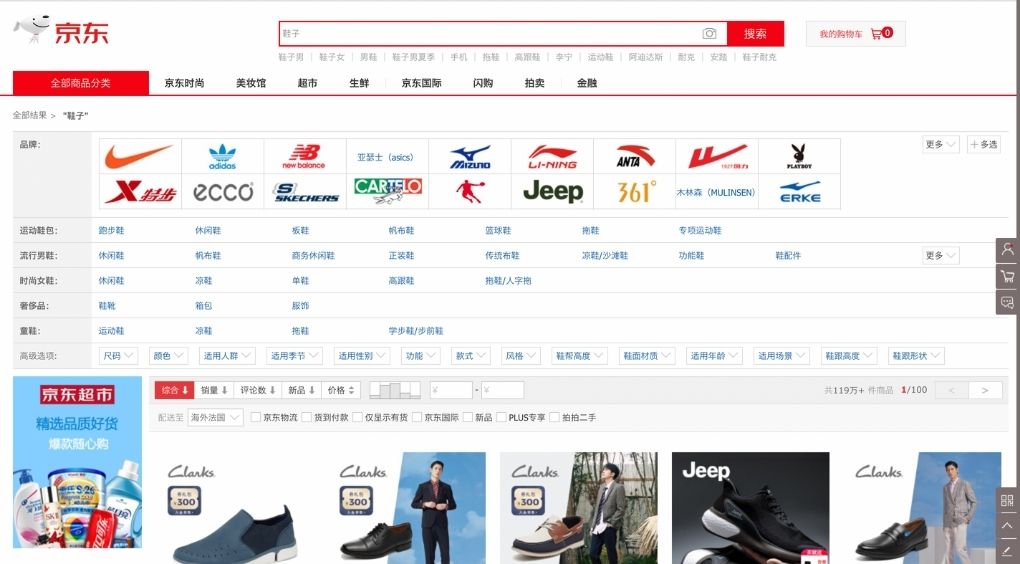1020x564 pixels.
Task: Select the adidas brand logo
Action: coord(222,156)
